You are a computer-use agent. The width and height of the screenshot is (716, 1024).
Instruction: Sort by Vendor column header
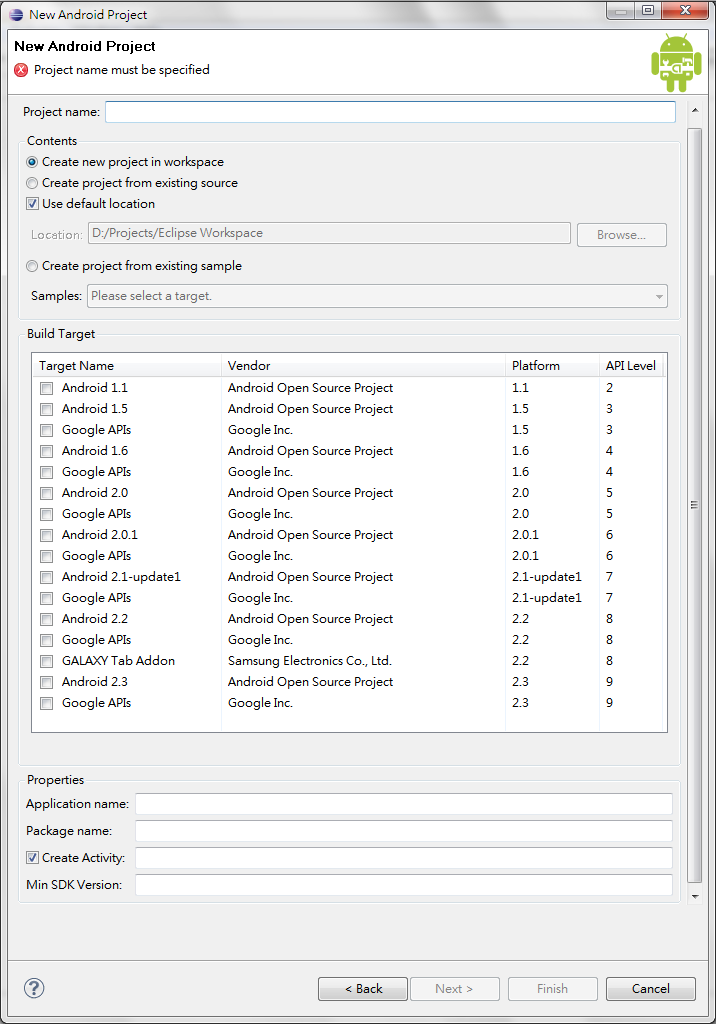363,366
